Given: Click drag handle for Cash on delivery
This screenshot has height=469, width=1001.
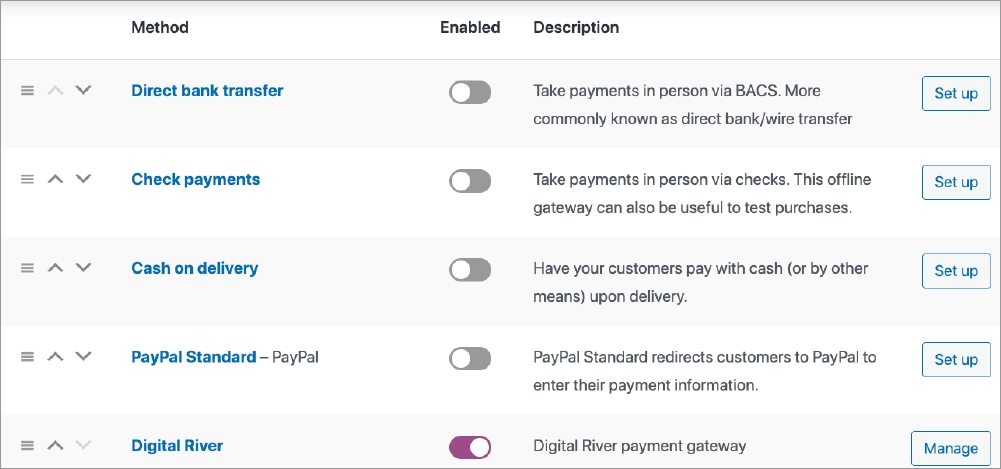Looking at the screenshot, I should pos(28,269).
